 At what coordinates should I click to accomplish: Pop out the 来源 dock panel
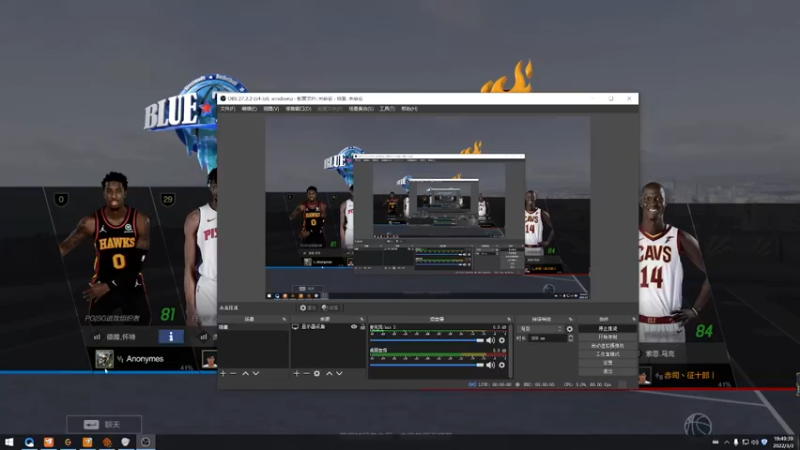(x=362, y=319)
